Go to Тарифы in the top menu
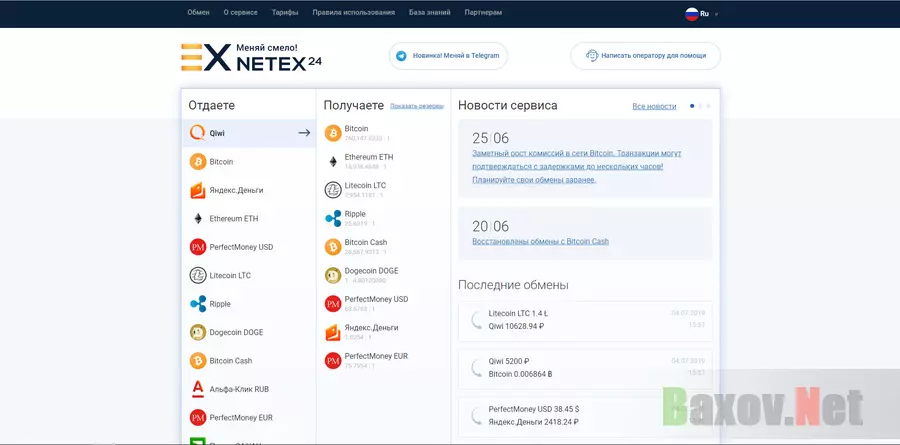900x445 pixels. pyautogui.click(x=285, y=13)
